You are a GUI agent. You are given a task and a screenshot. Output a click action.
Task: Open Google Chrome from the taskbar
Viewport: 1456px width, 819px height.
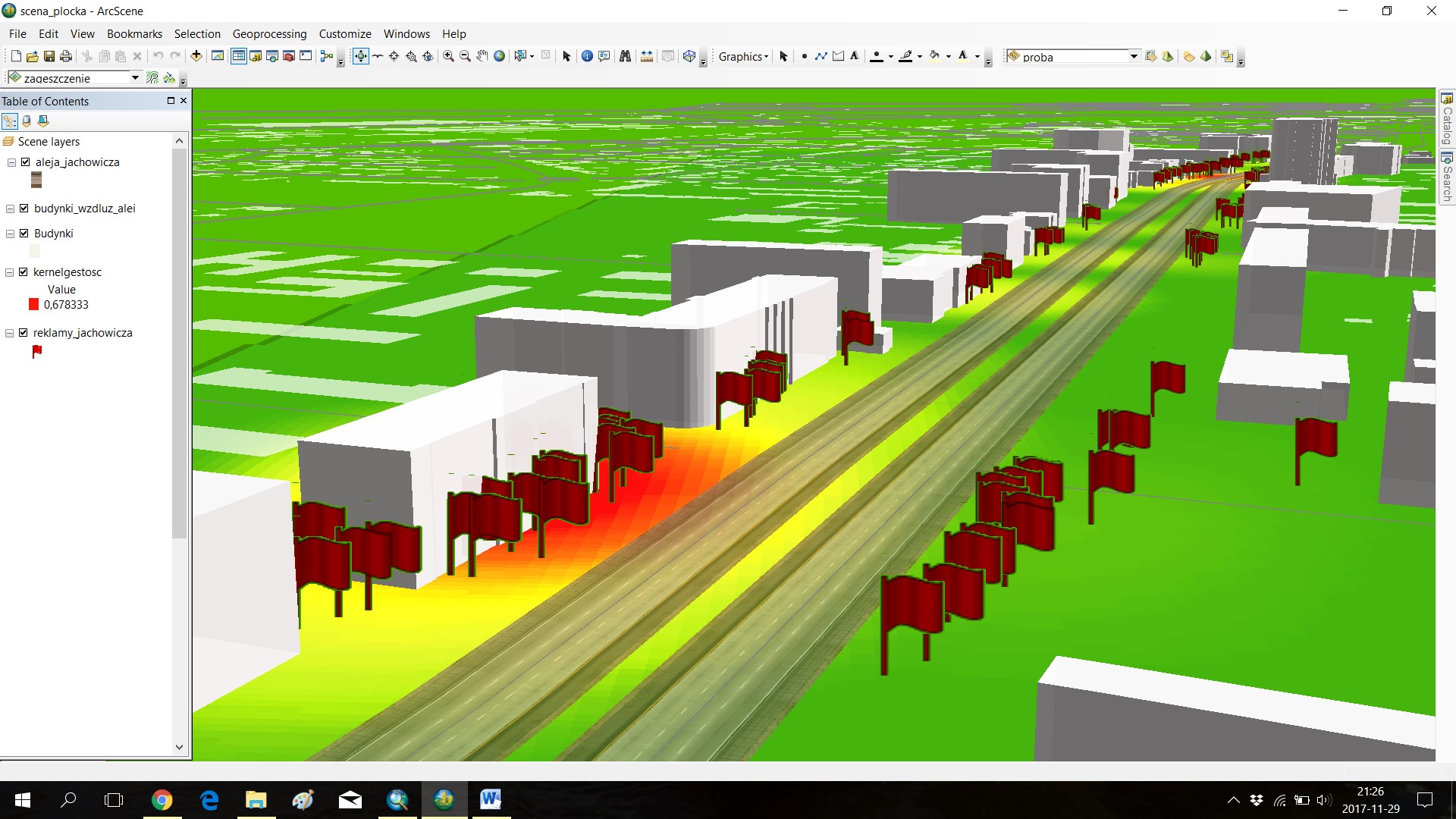(162, 800)
